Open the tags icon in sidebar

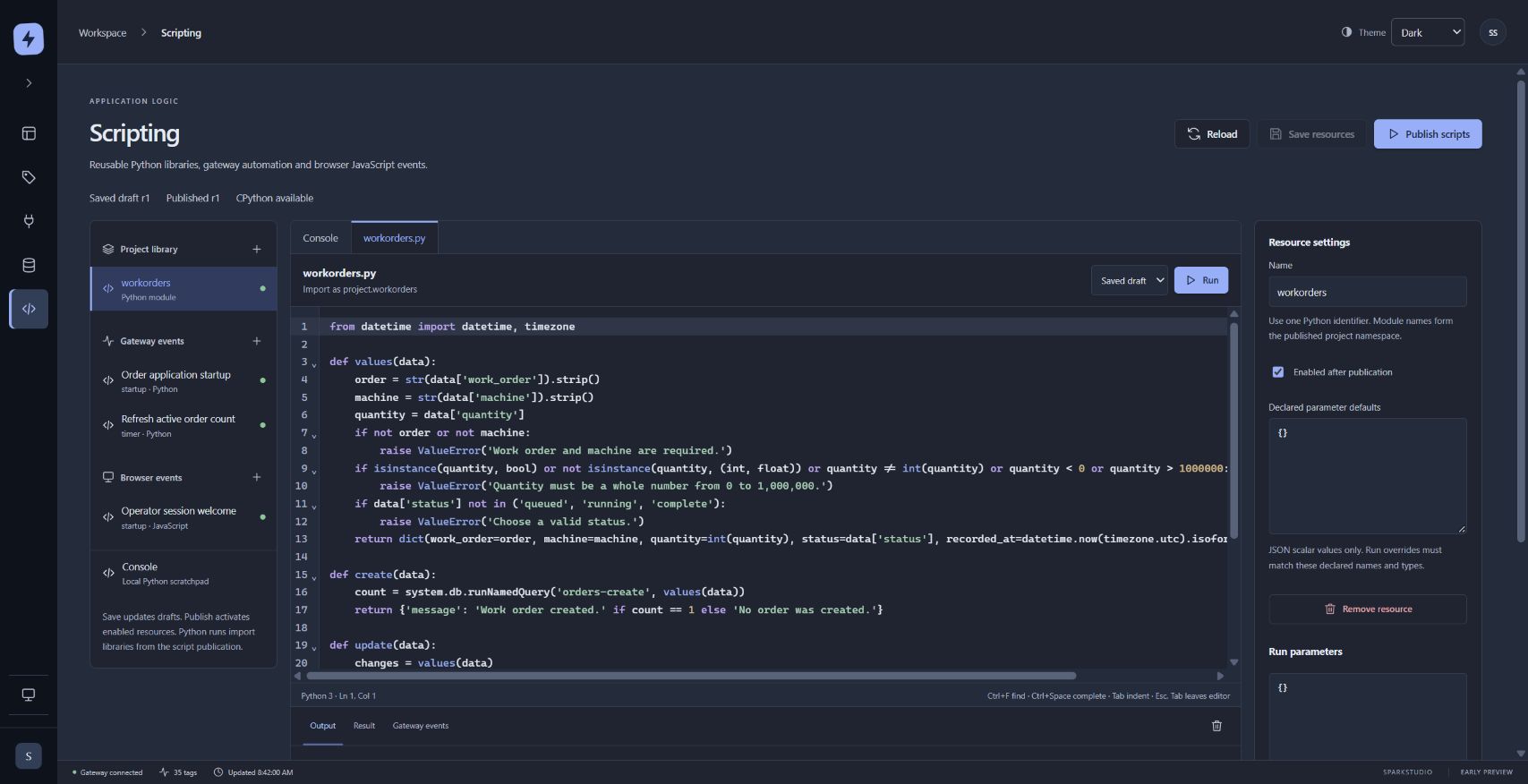[x=29, y=177]
